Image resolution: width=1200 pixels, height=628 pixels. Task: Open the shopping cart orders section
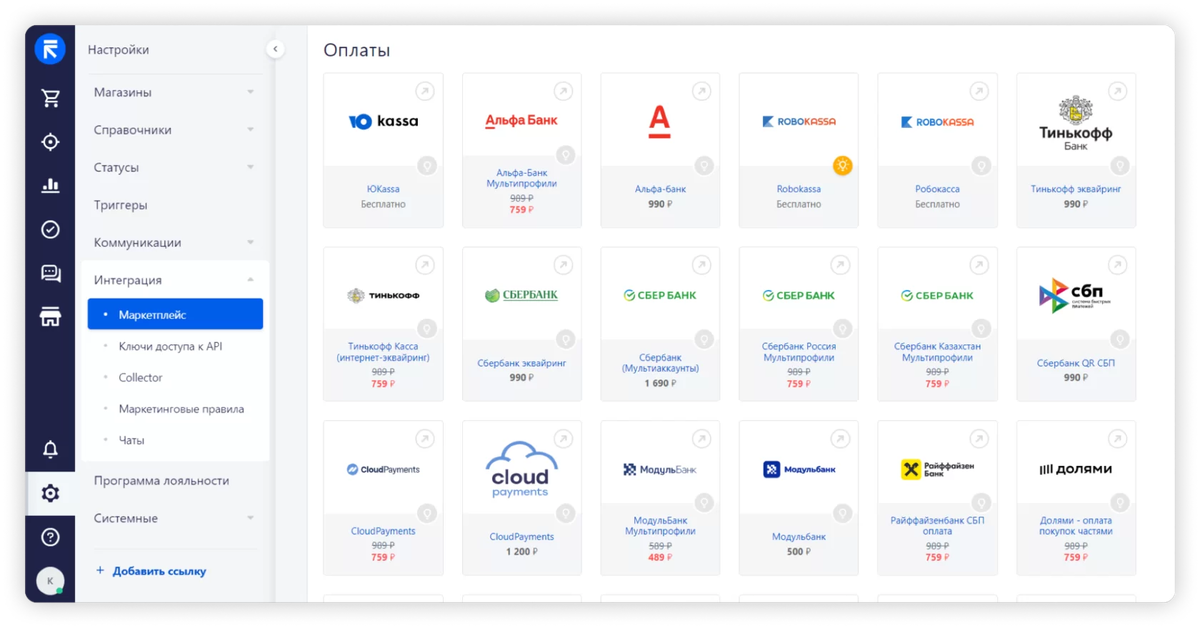click(50, 98)
